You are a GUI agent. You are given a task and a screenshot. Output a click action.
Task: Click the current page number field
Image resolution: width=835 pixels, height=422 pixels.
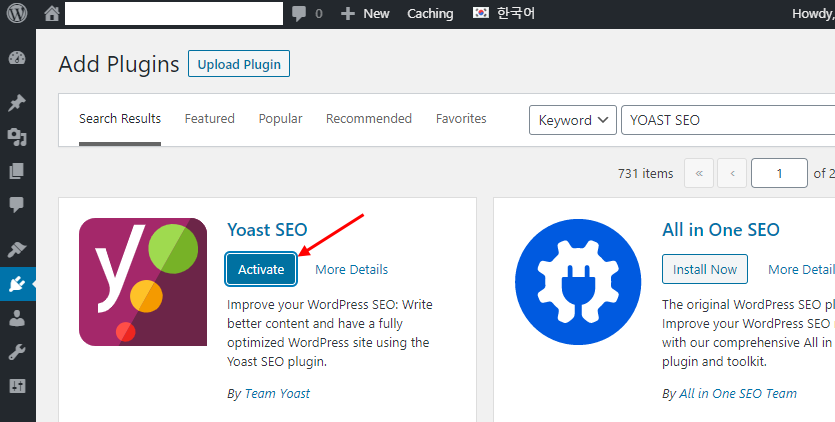pos(779,173)
